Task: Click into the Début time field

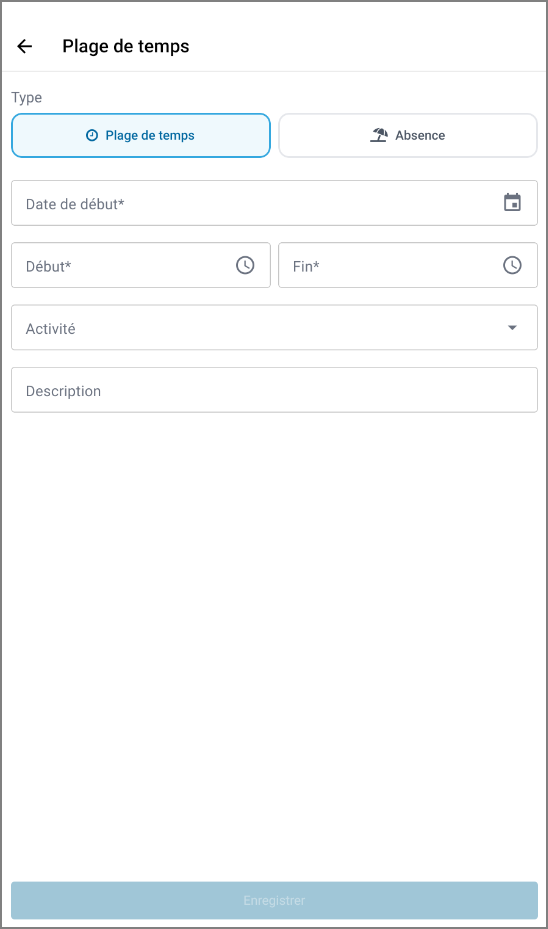Action: point(141,265)
